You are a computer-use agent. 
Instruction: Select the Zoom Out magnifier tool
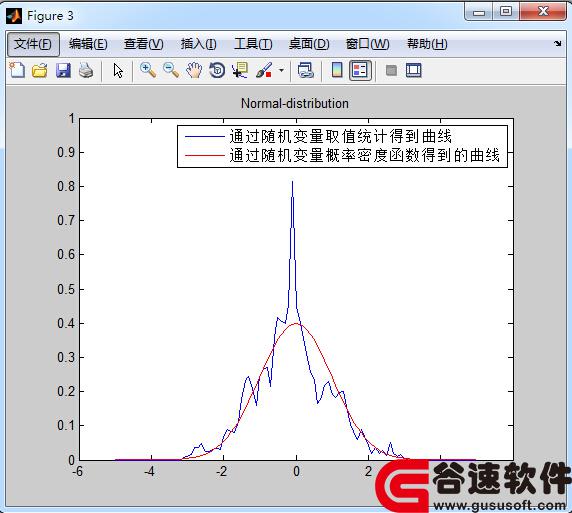pos(171,70)
